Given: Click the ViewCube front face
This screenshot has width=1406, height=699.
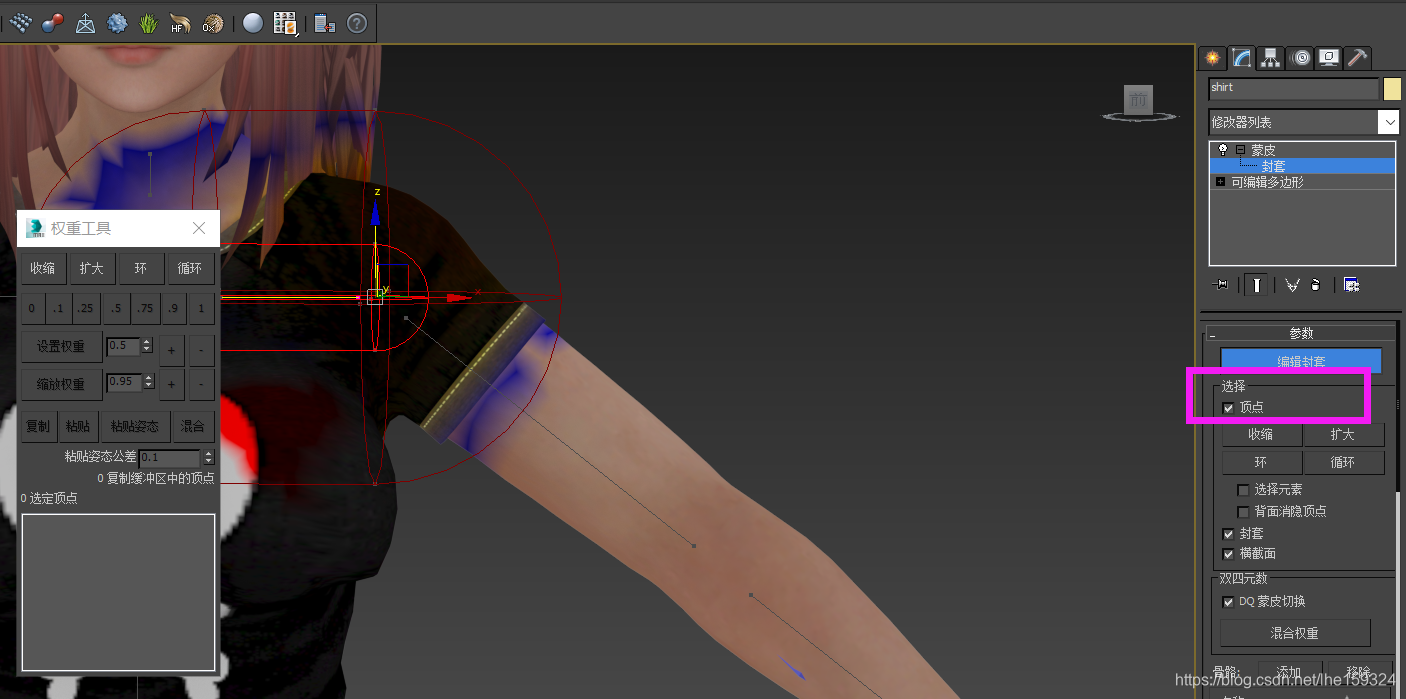Looking at the screenshot, I should click(x=1138, y=99).
